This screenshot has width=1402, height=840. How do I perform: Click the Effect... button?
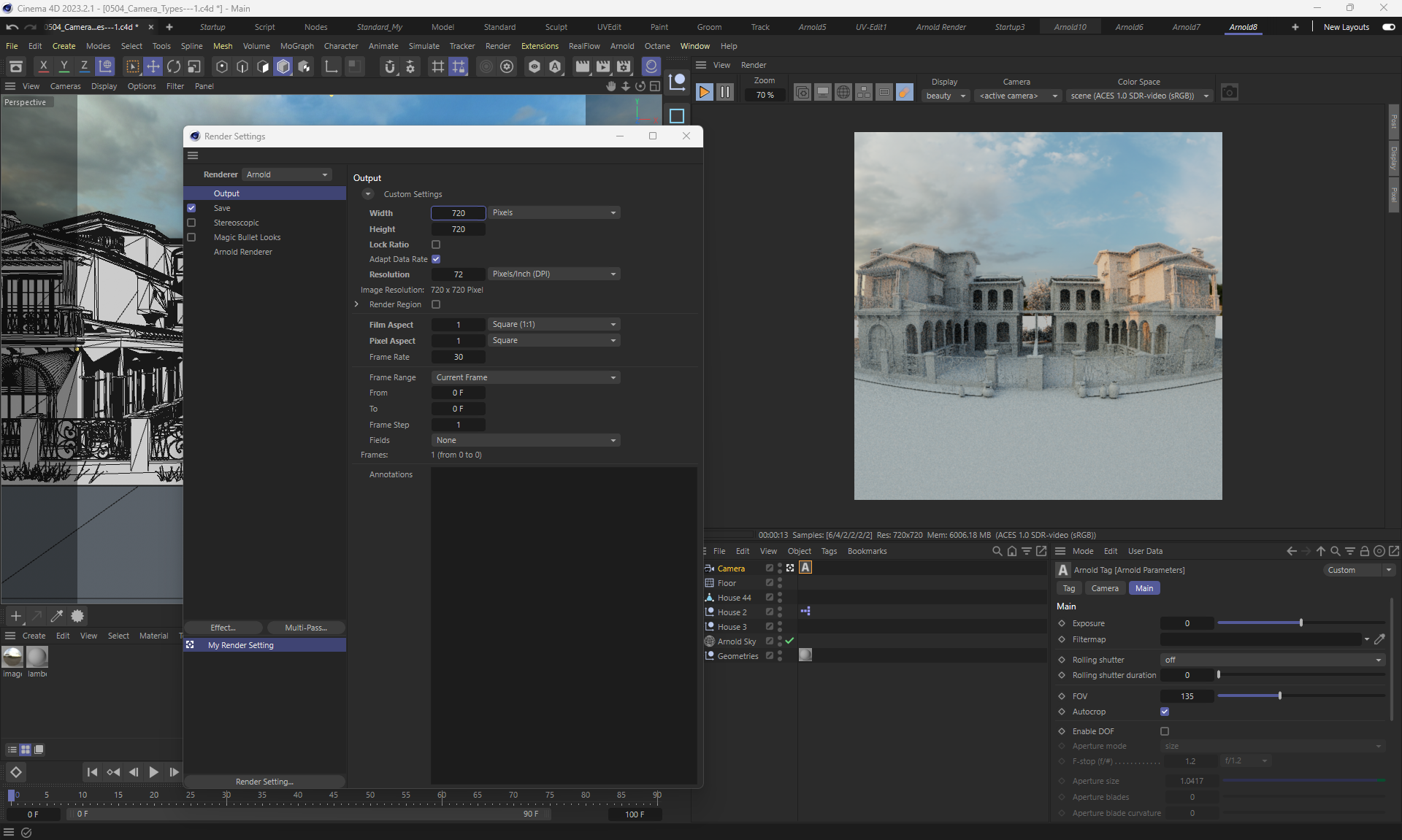pos(223,628)
